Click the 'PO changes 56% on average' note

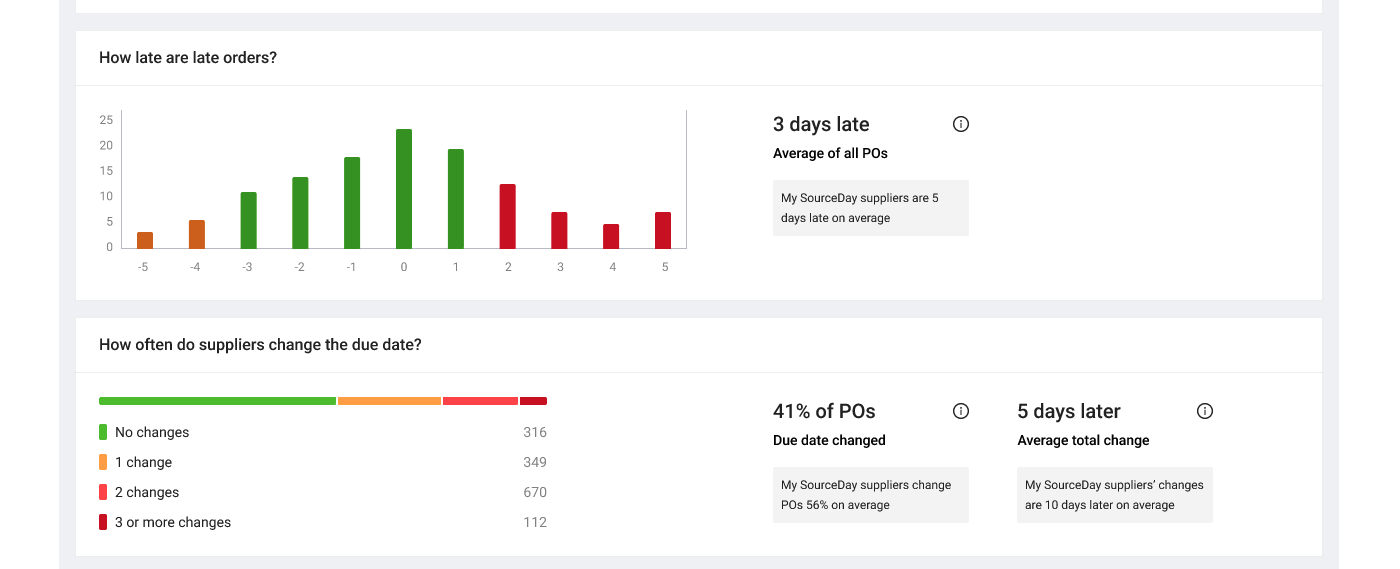click(x=870, y=495)
